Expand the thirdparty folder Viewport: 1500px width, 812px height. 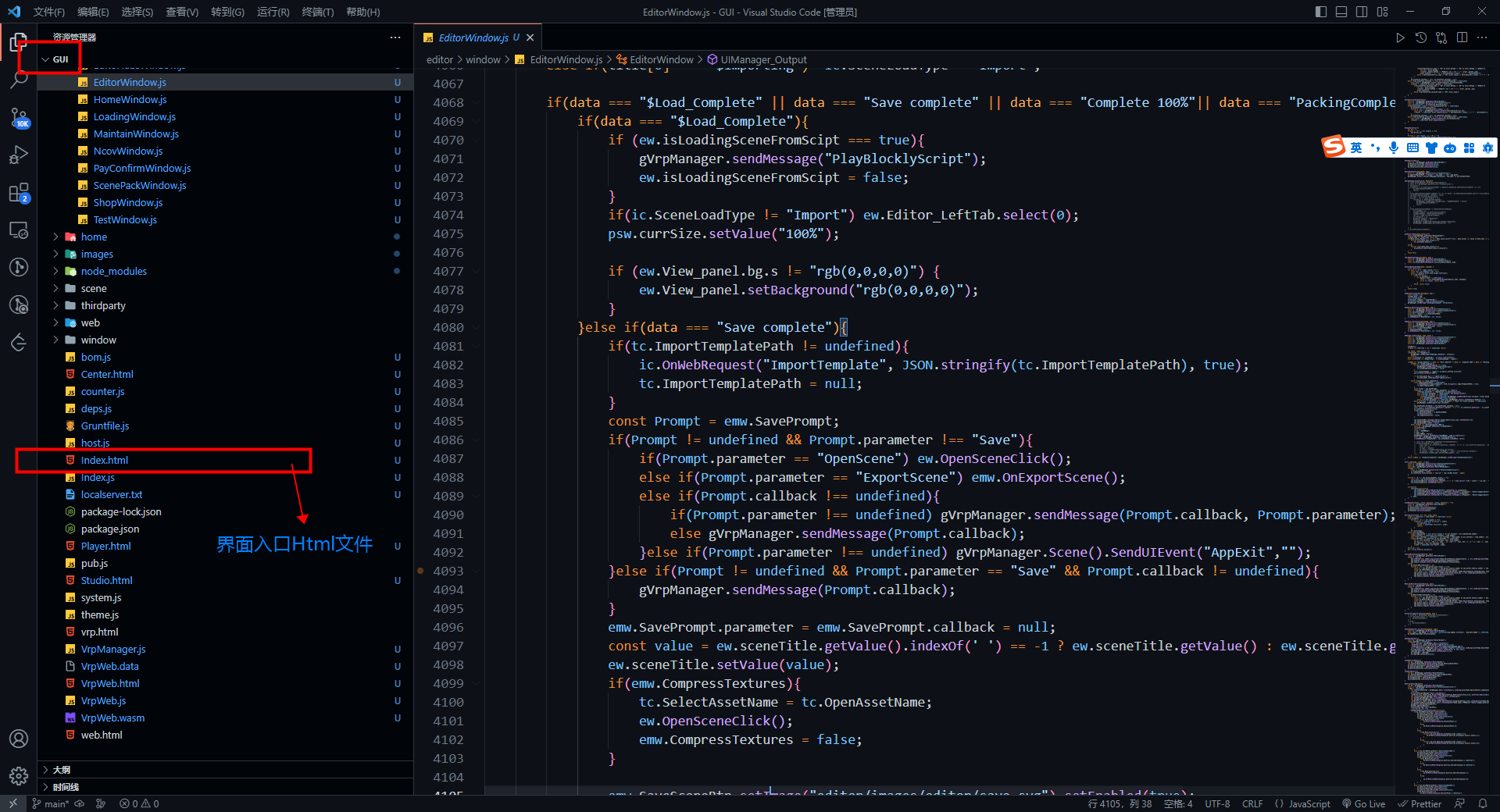pos(55,305)
